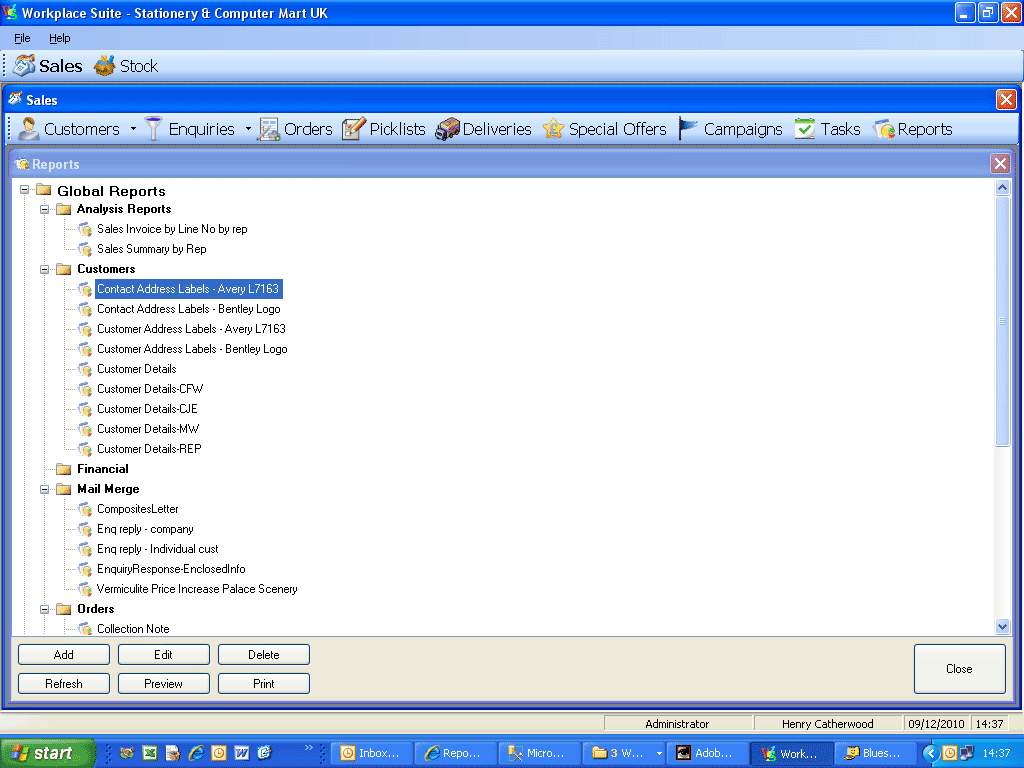
Task: Open the Stock module icon
Action: click(104, 65)
